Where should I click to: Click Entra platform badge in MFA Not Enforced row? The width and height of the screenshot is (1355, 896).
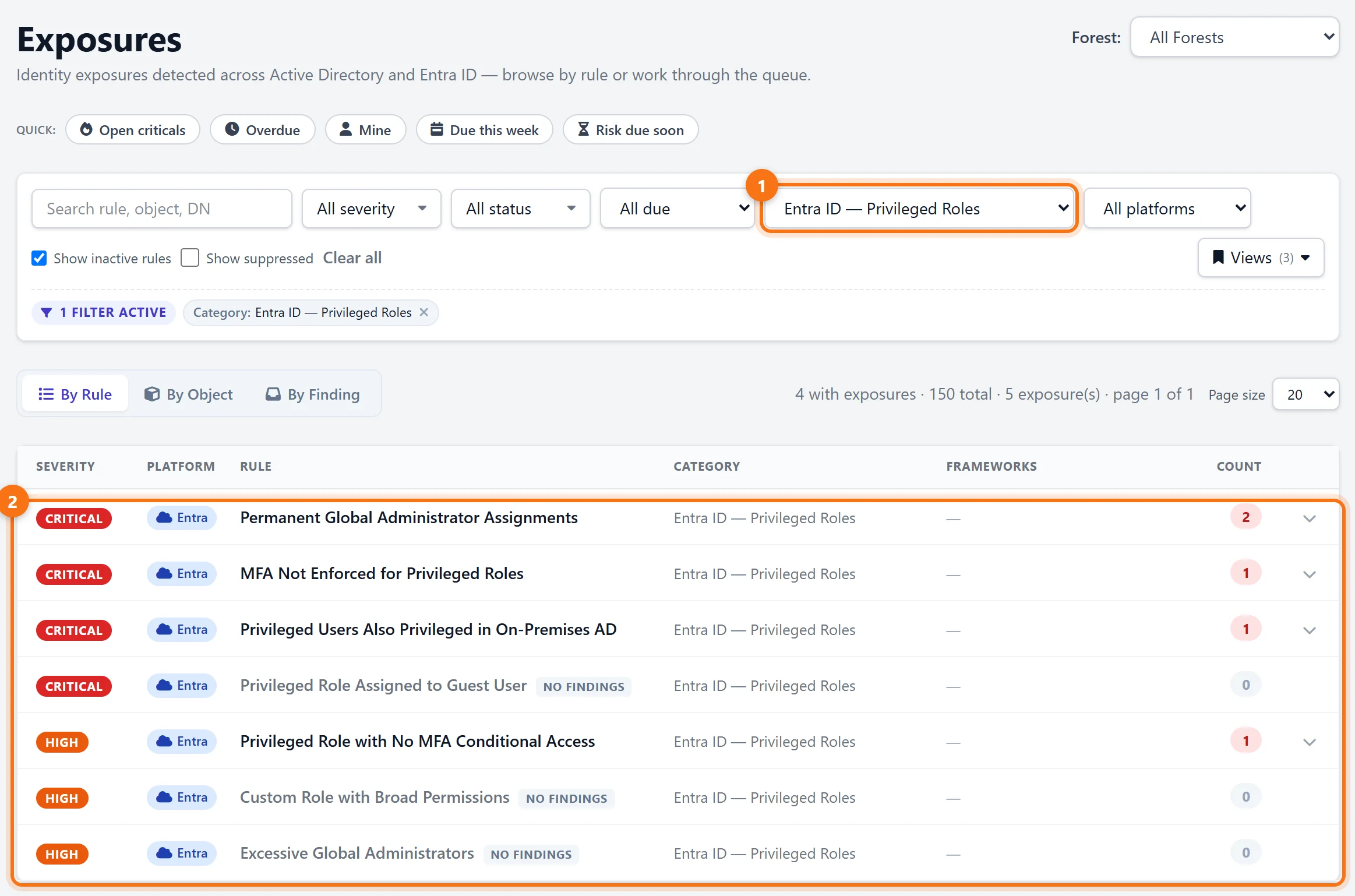[182, 573]
